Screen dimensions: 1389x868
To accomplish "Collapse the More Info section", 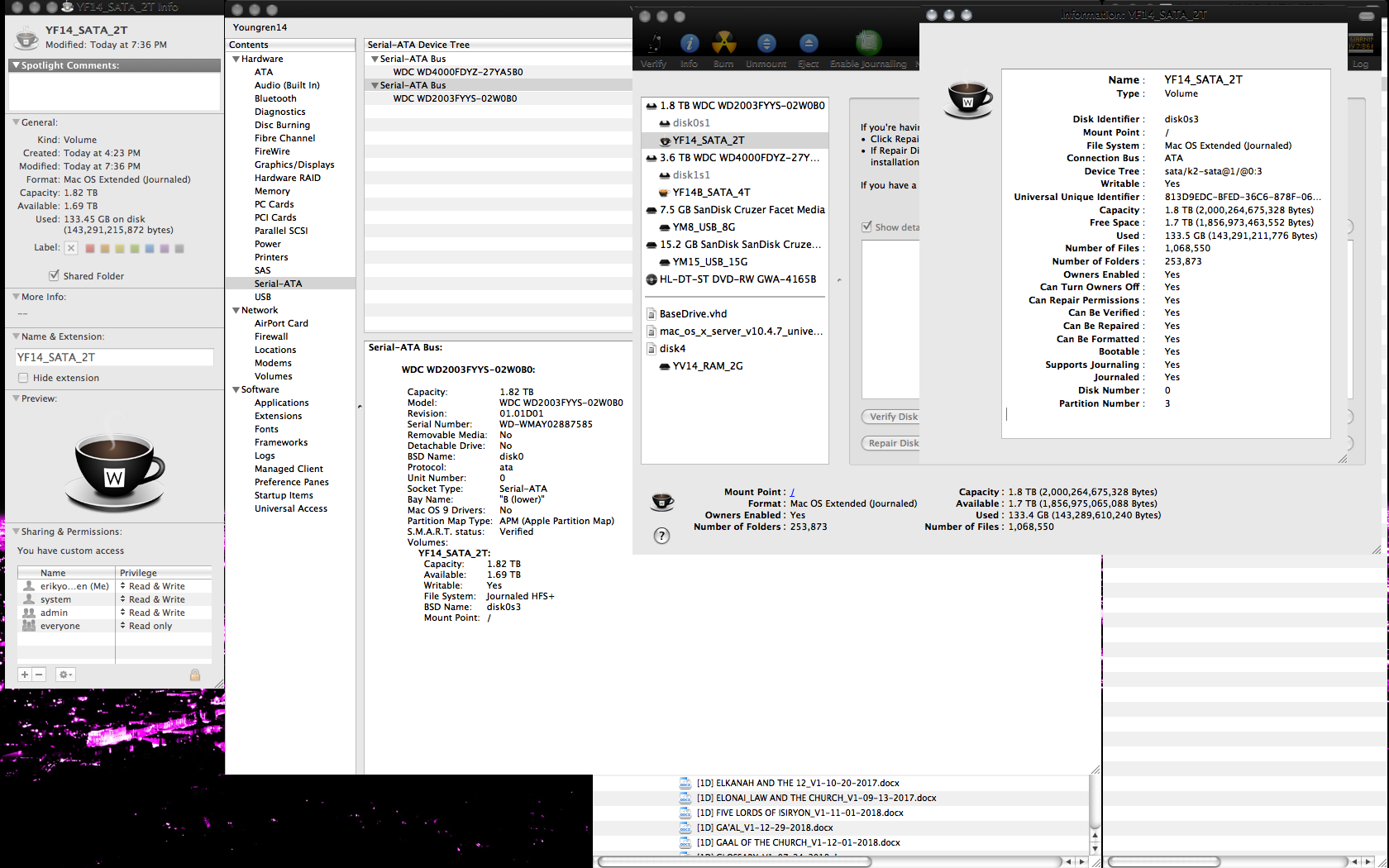I will point(16,297).
